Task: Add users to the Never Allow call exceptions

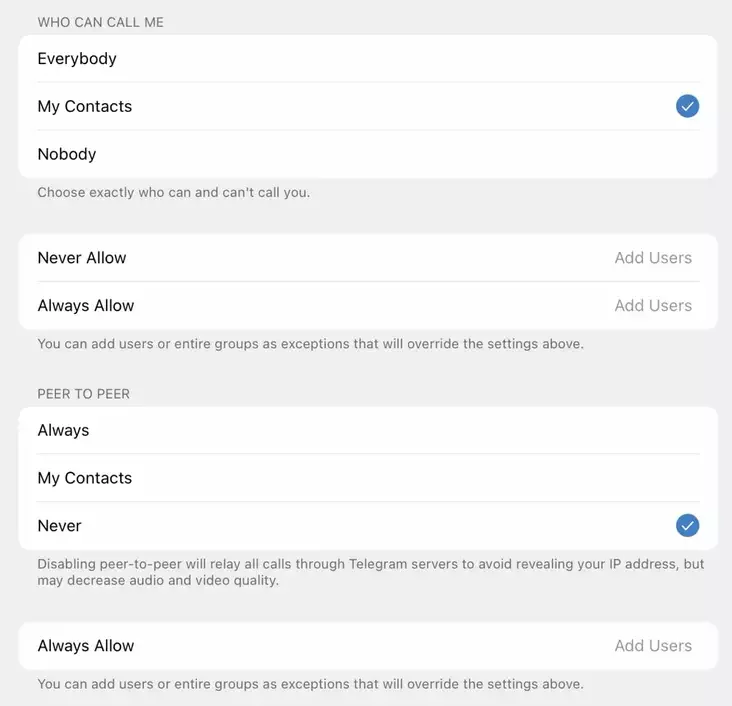Action: coord(653,258)
